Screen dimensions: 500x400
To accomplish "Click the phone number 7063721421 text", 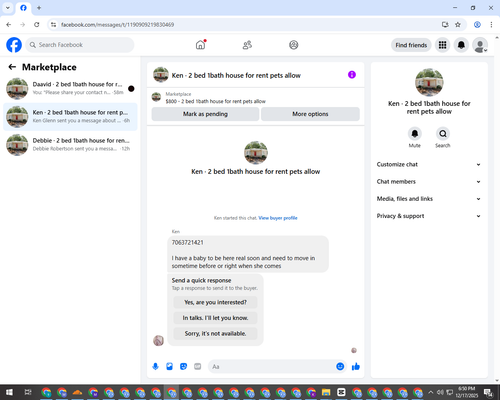I will pyautogui.click(x=187, y=242).
